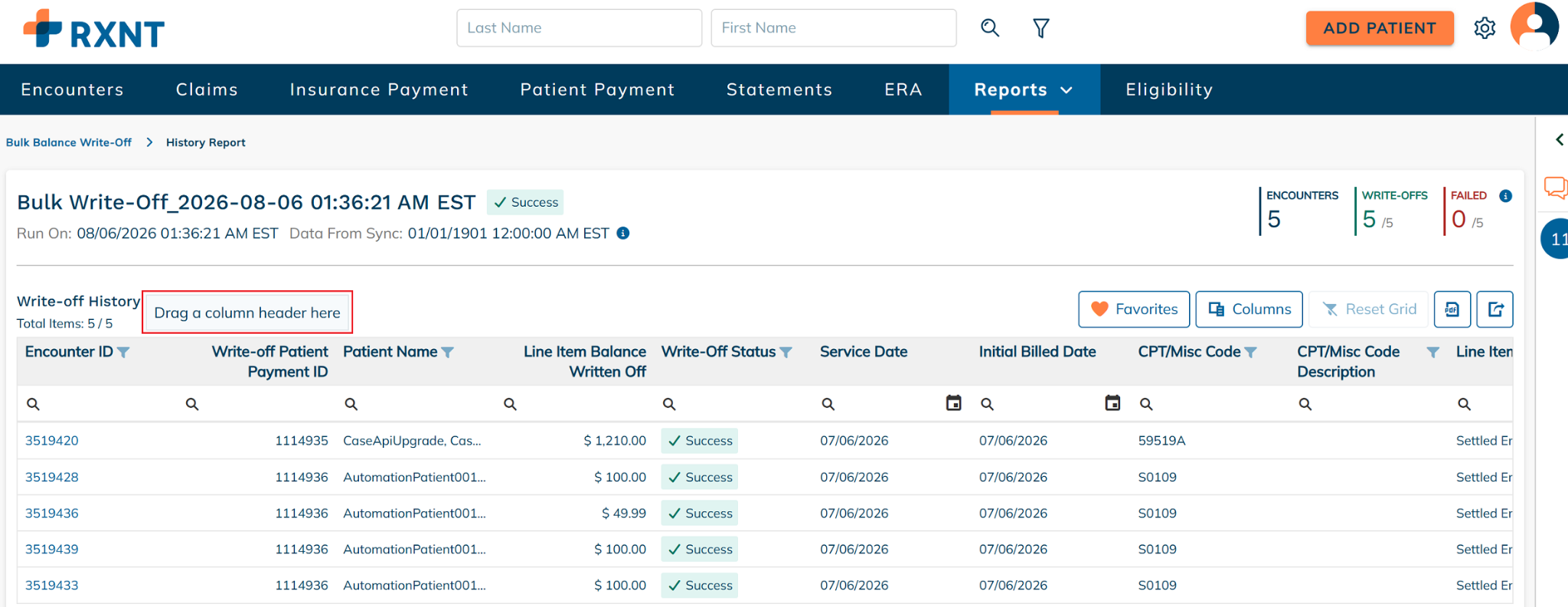Click search icon under Patient Name column

pos(351,404)
